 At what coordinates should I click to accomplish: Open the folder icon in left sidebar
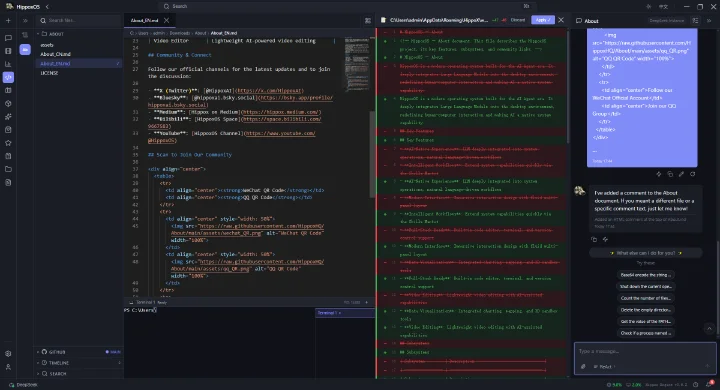8,169
